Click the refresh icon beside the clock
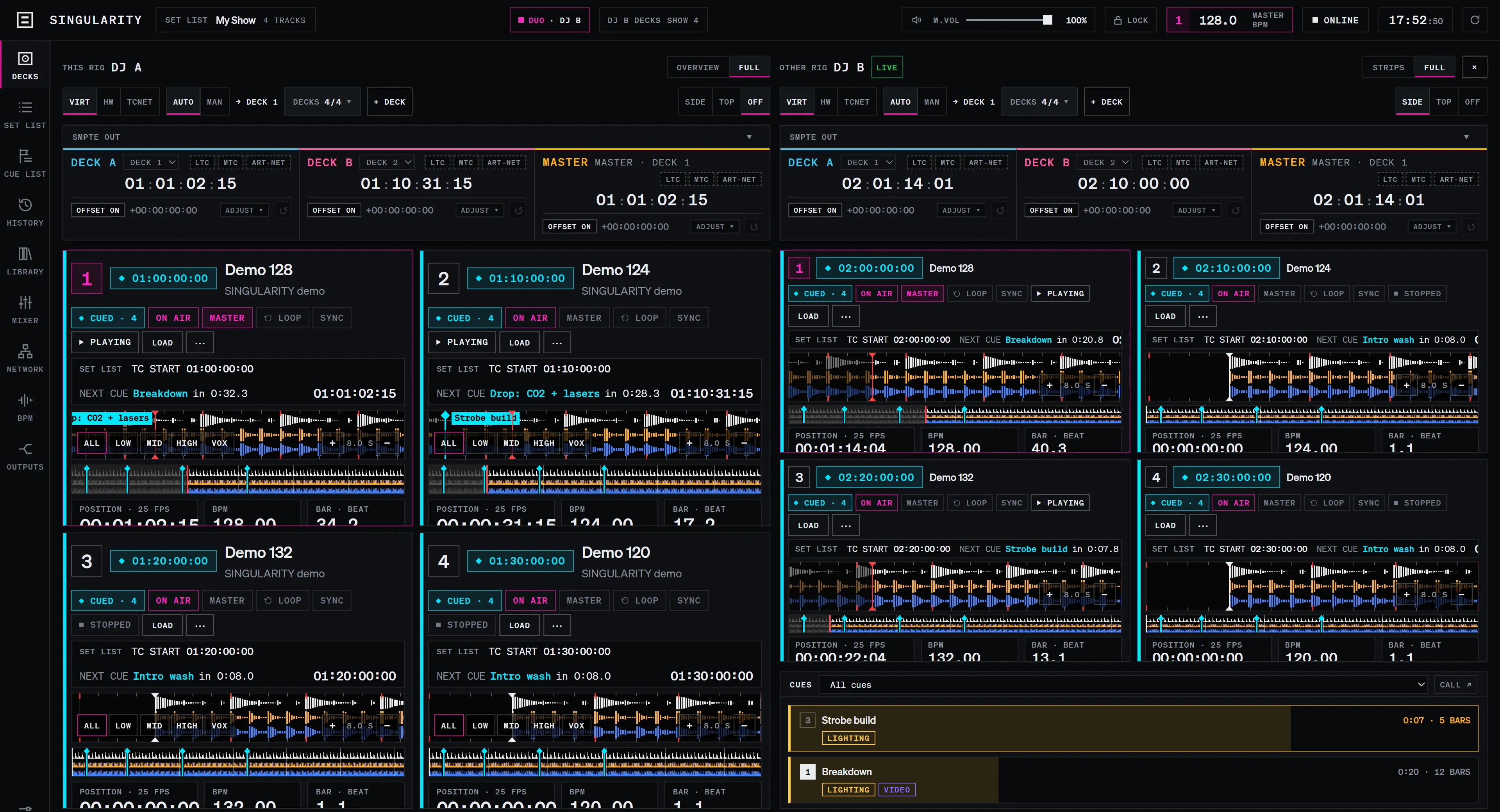This screenshot has width=1500, height=812. point(1475,20)
